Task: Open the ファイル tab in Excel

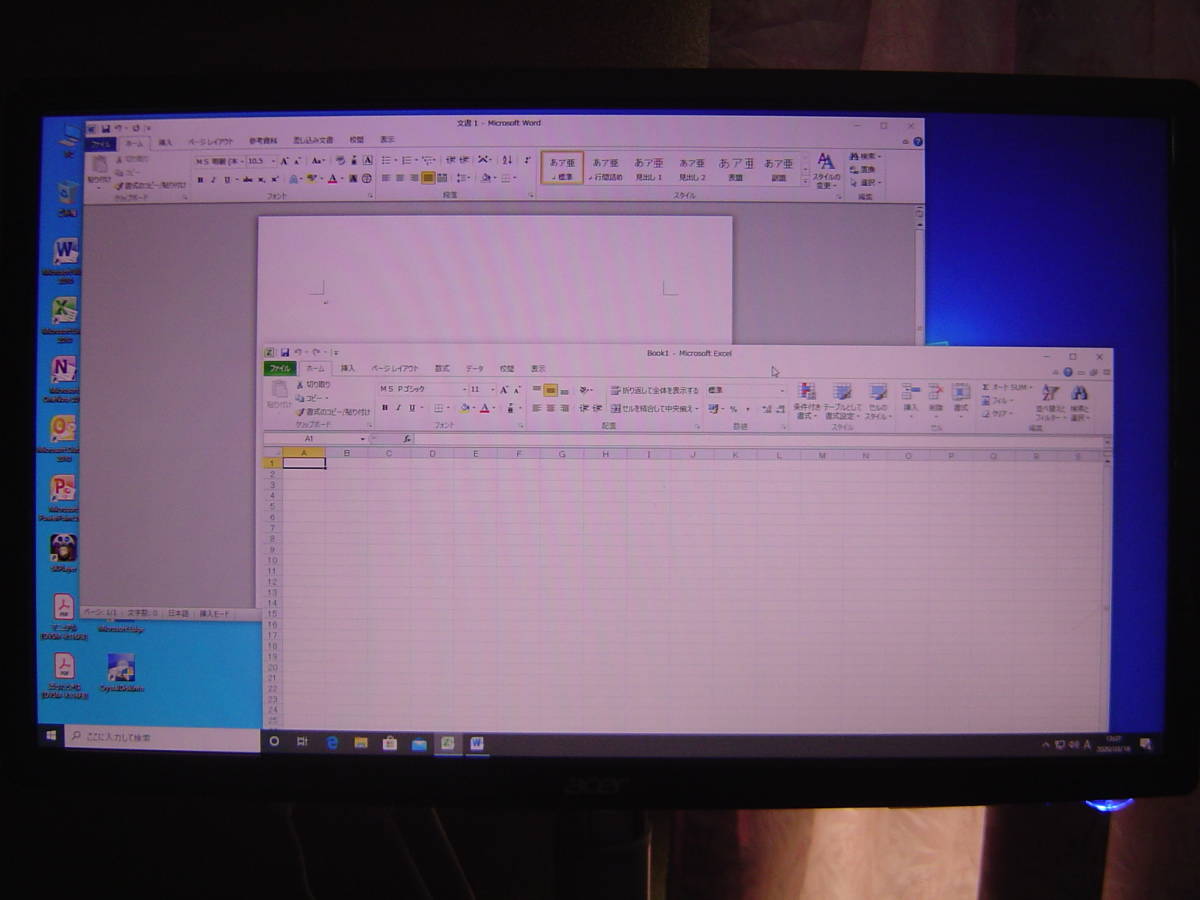Action: pos(280,369)
